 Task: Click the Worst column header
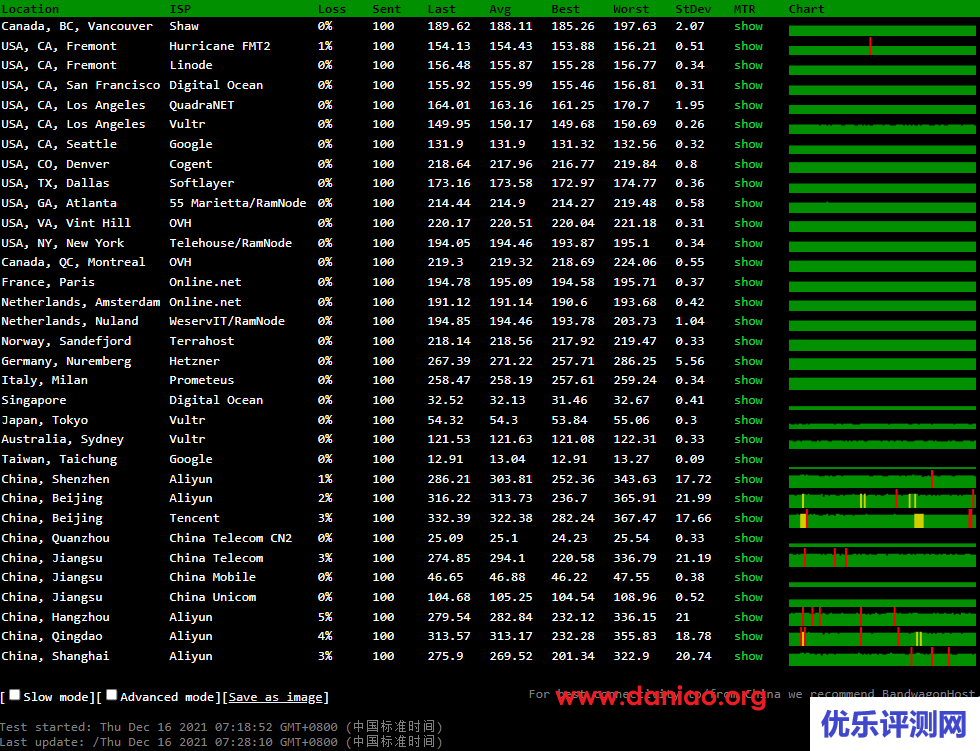click(x=631, y=9)
